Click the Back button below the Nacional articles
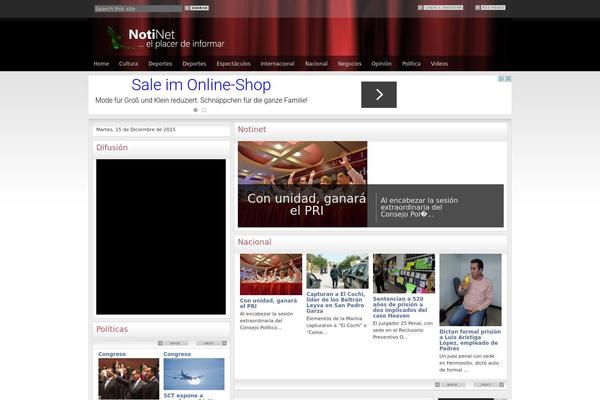Viewport: 600px width, 400px height. click(450, 384)
